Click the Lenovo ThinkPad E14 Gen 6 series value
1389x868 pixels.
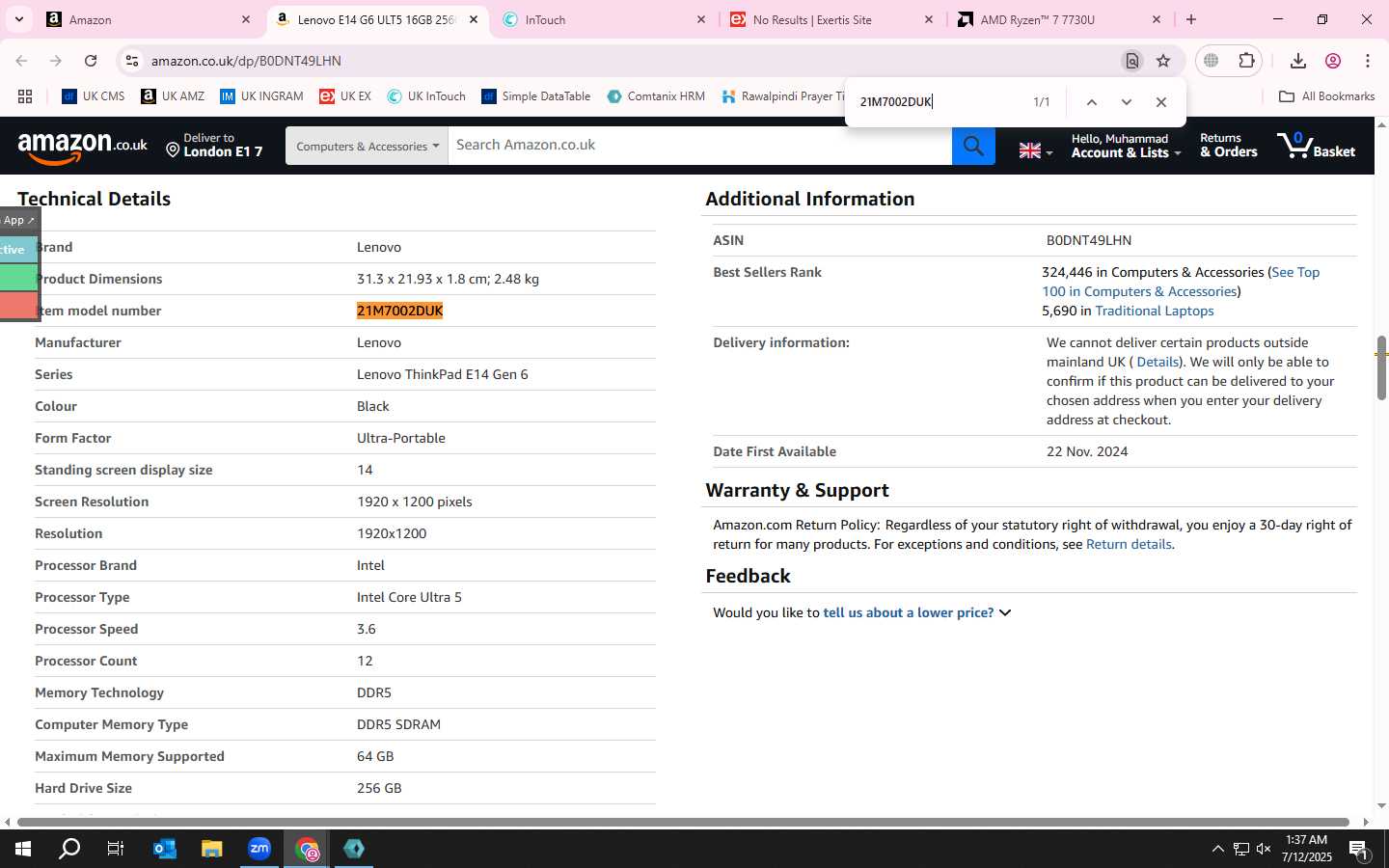pos(442,374)
